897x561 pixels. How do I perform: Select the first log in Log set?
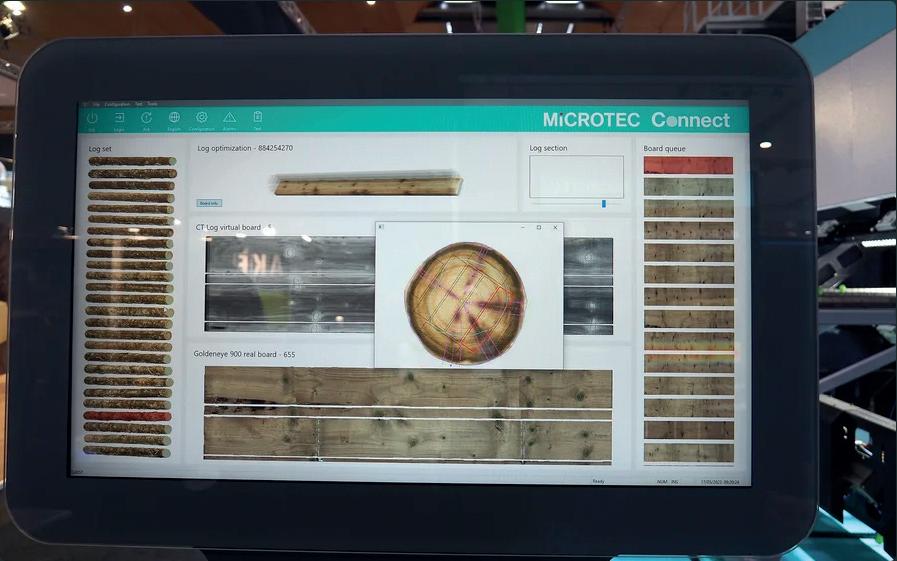tap(132, 161)
